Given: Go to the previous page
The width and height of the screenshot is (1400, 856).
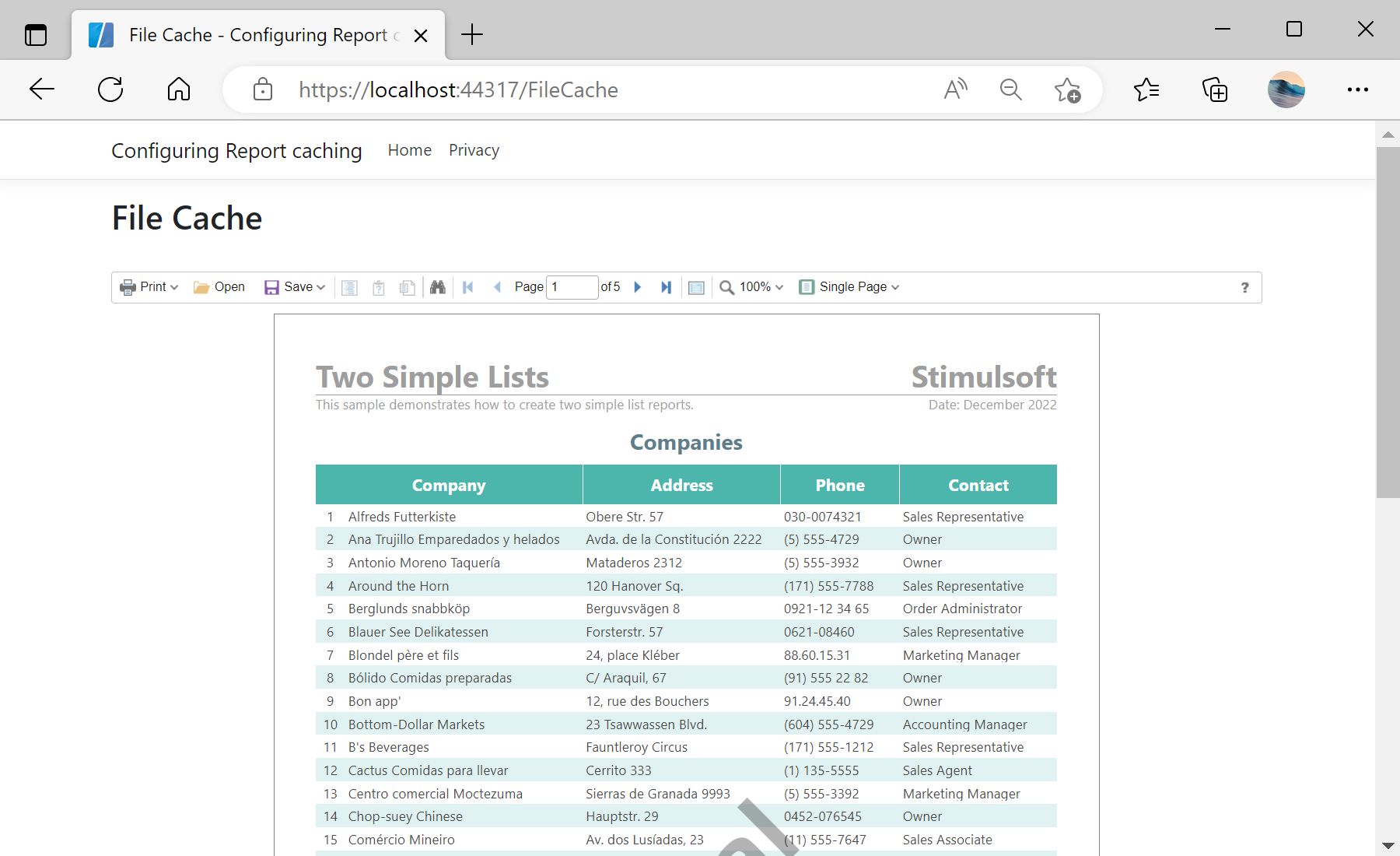Looking at the screenshot, I should coord(497,287).
